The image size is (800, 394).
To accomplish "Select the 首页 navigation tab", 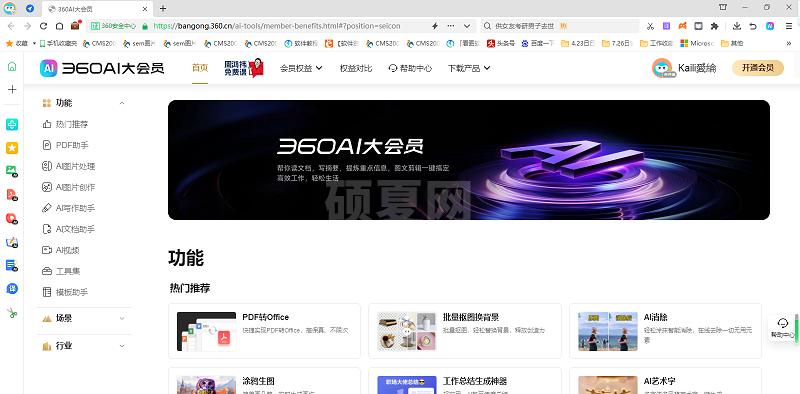I will tap(200, 68).
